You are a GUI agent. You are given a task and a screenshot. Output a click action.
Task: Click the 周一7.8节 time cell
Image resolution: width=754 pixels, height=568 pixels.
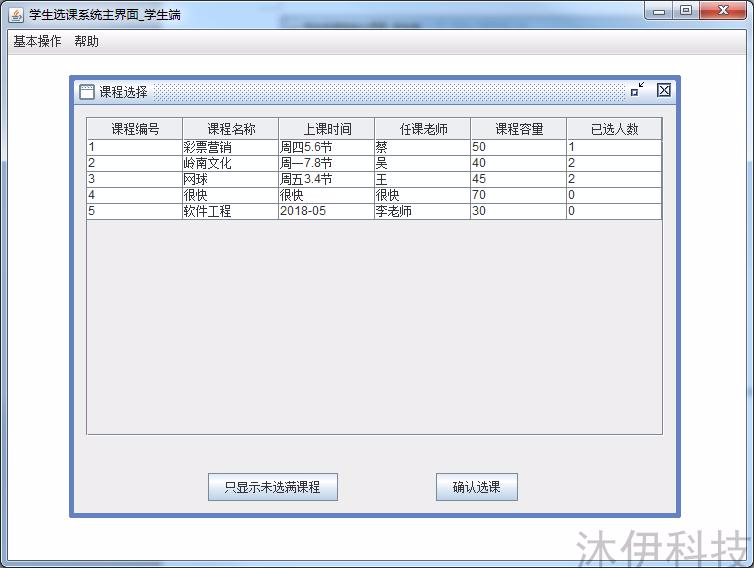click(x=327, y=163)
